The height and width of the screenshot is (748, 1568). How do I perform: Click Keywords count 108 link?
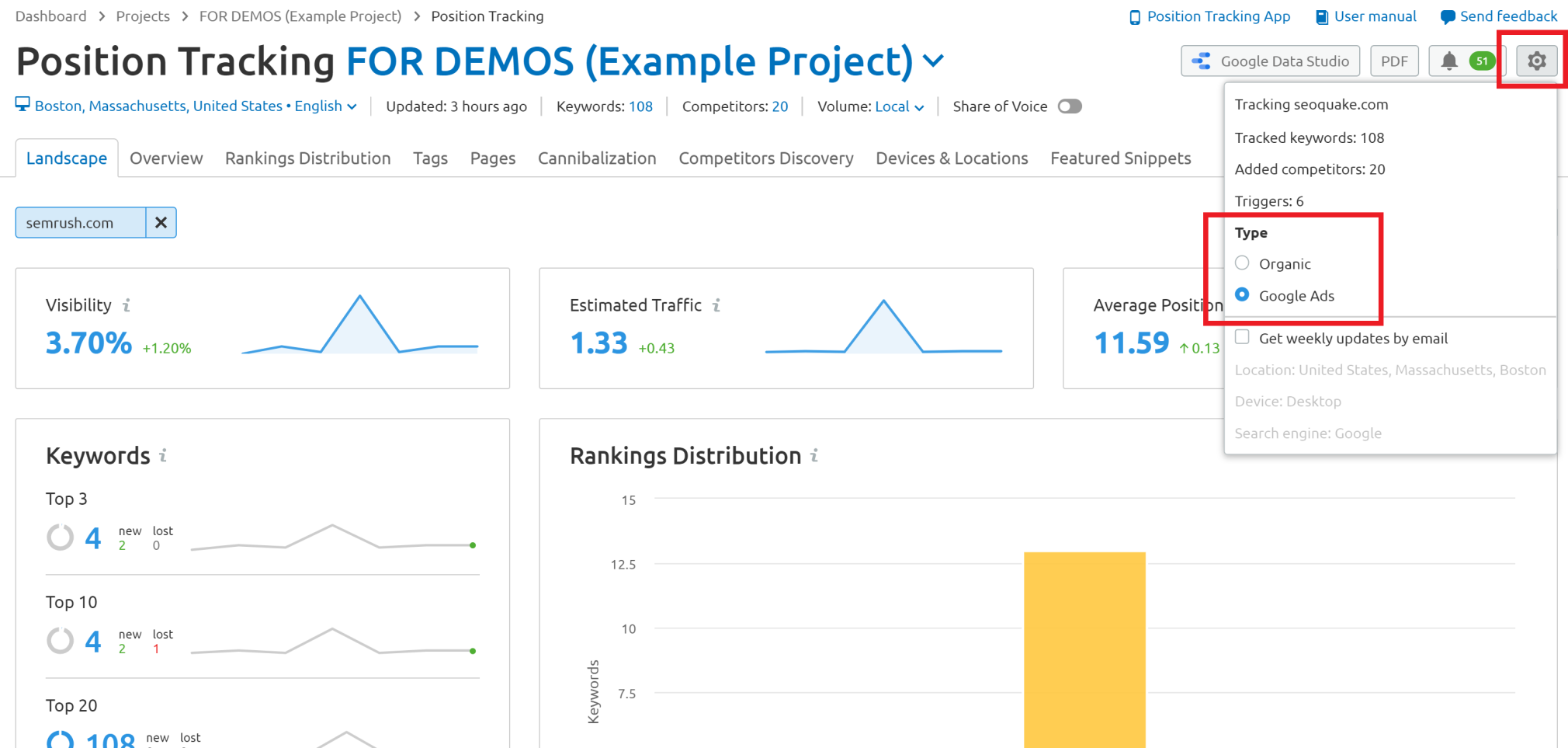coord(640,106)
